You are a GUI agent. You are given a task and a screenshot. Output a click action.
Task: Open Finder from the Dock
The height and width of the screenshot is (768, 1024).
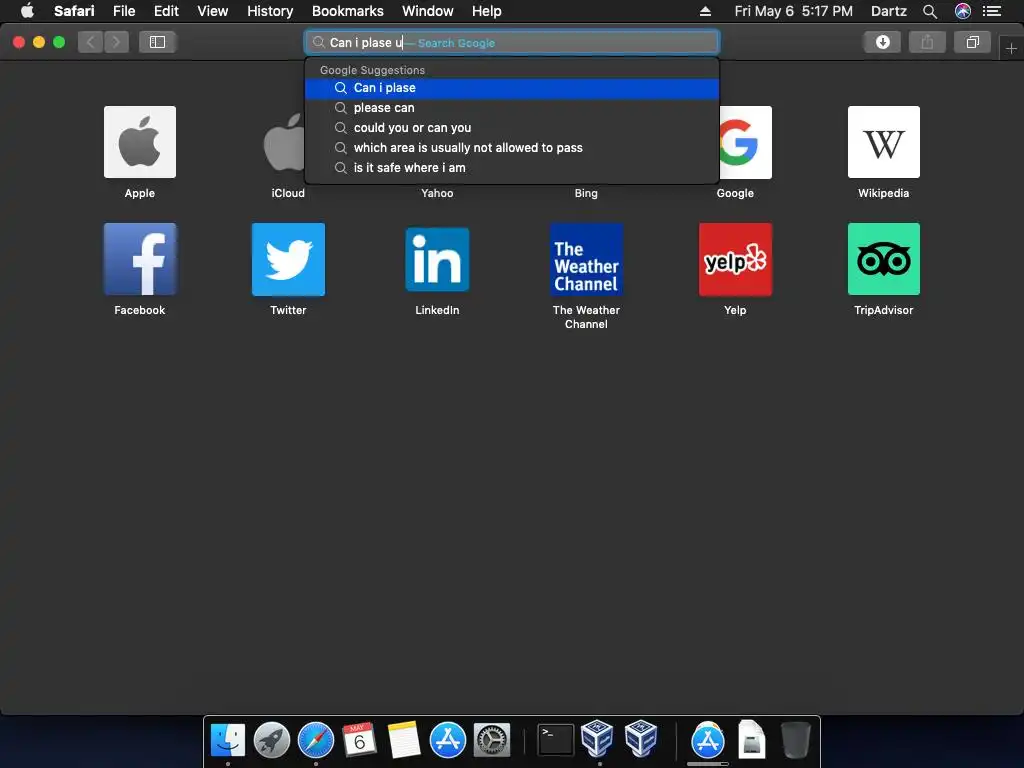pos(228,740)
